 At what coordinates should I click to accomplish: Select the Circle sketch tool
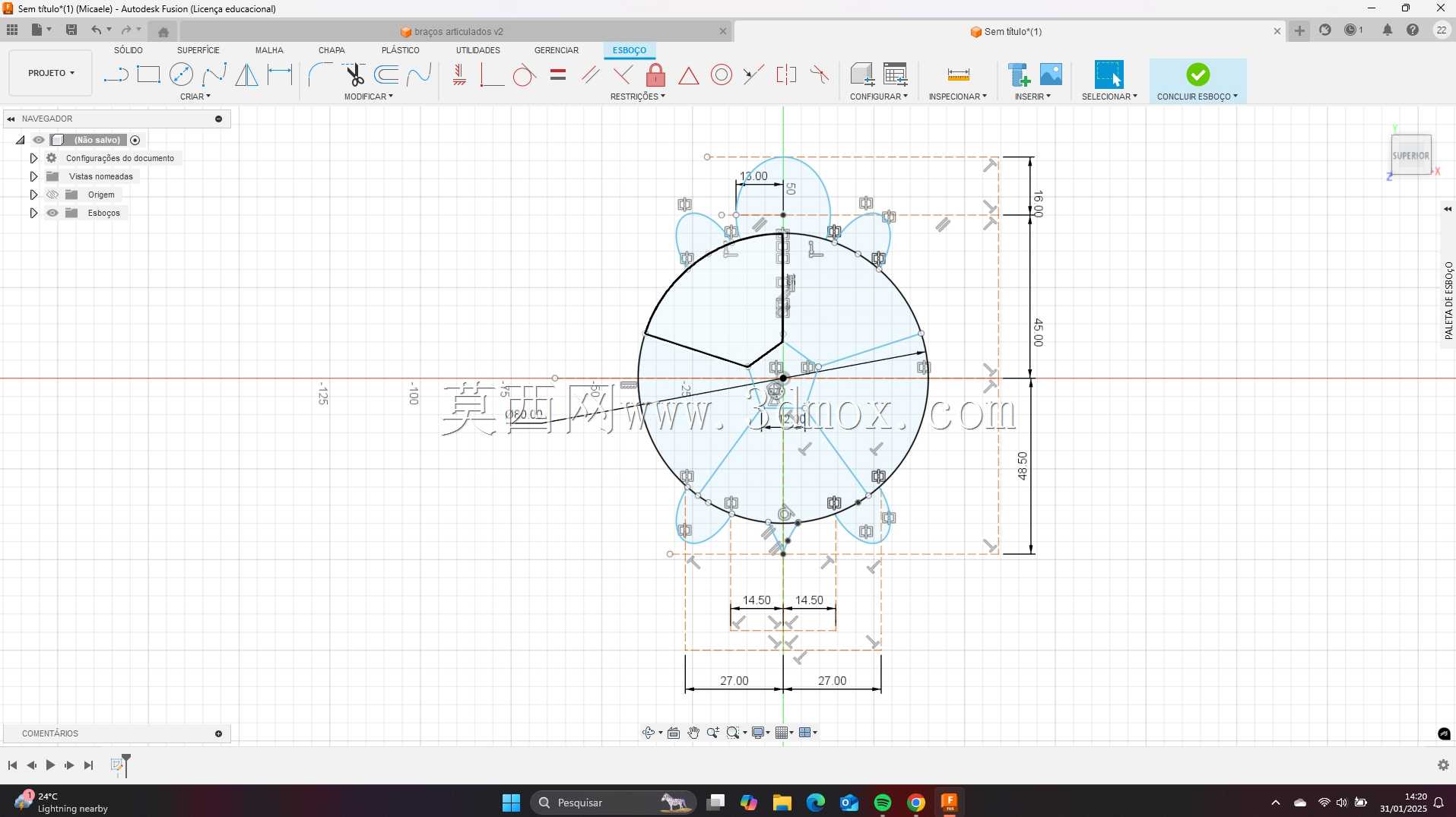tap(181, 74)
